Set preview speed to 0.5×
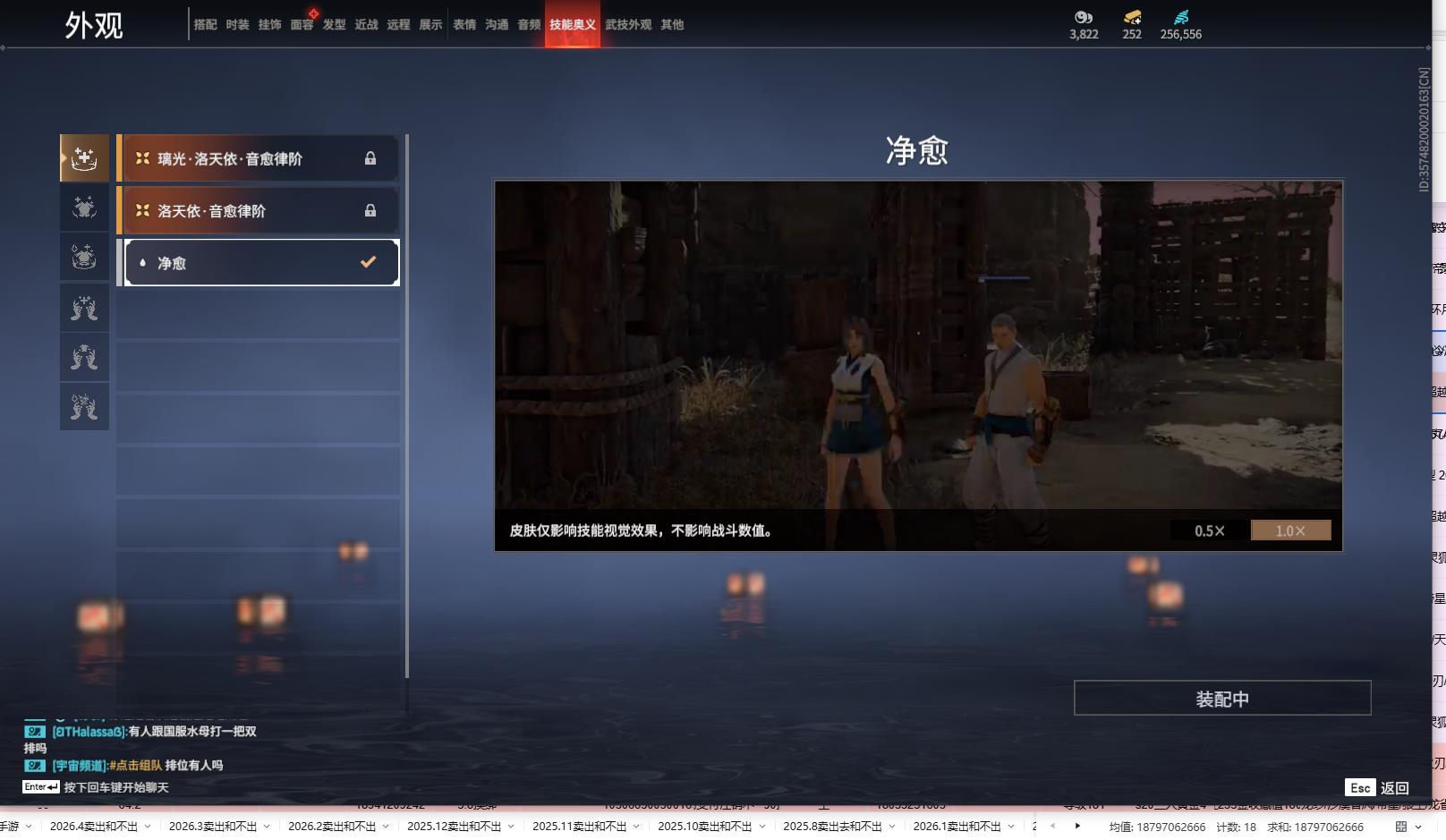 tap(1209, 530)
